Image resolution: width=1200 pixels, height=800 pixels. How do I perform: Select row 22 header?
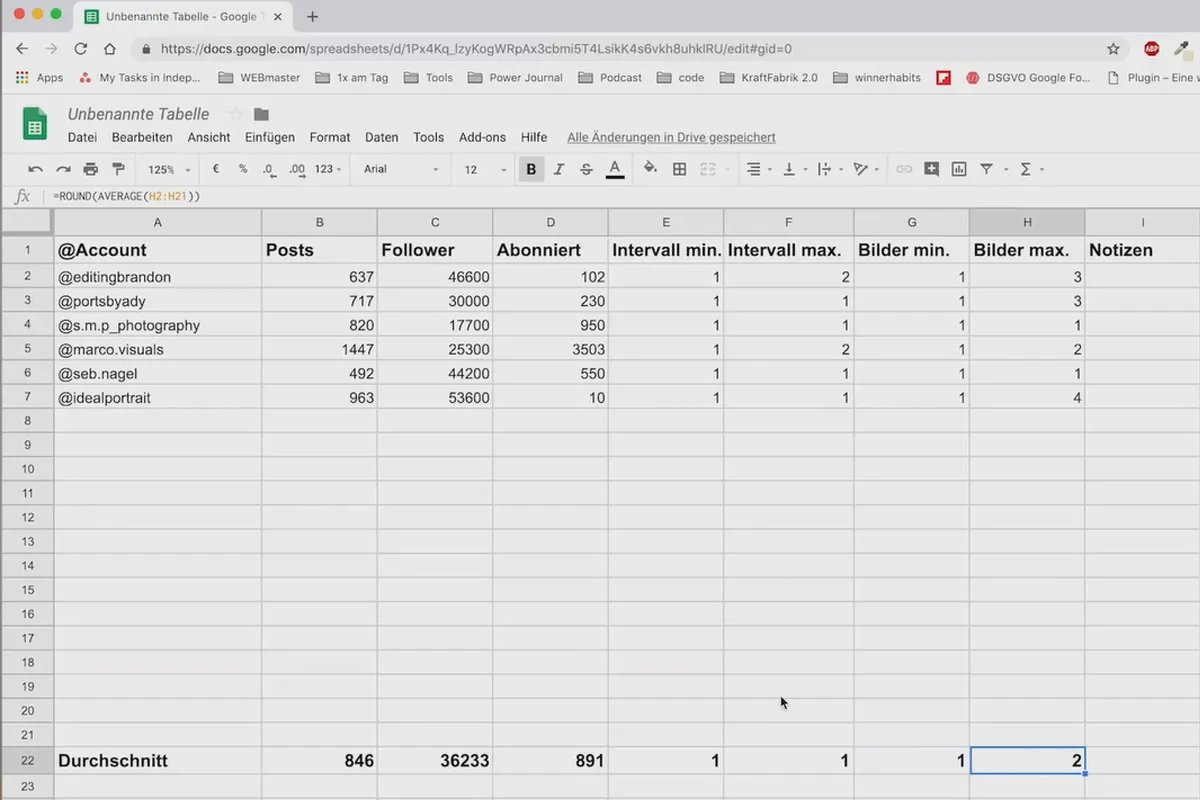coord(27,761)
